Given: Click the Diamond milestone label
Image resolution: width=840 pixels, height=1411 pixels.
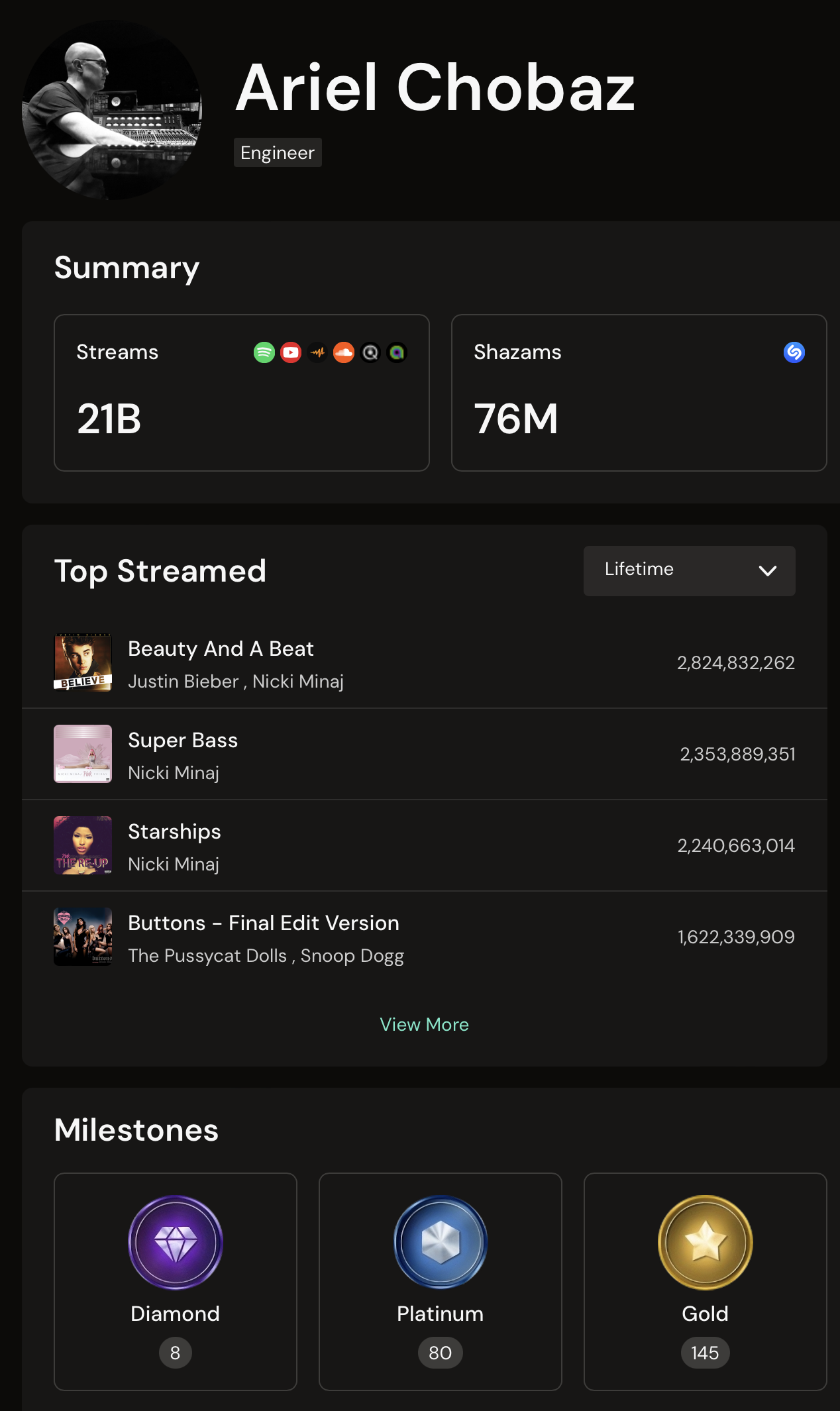Looking at the screenshot, I should tap(176, 1314).
